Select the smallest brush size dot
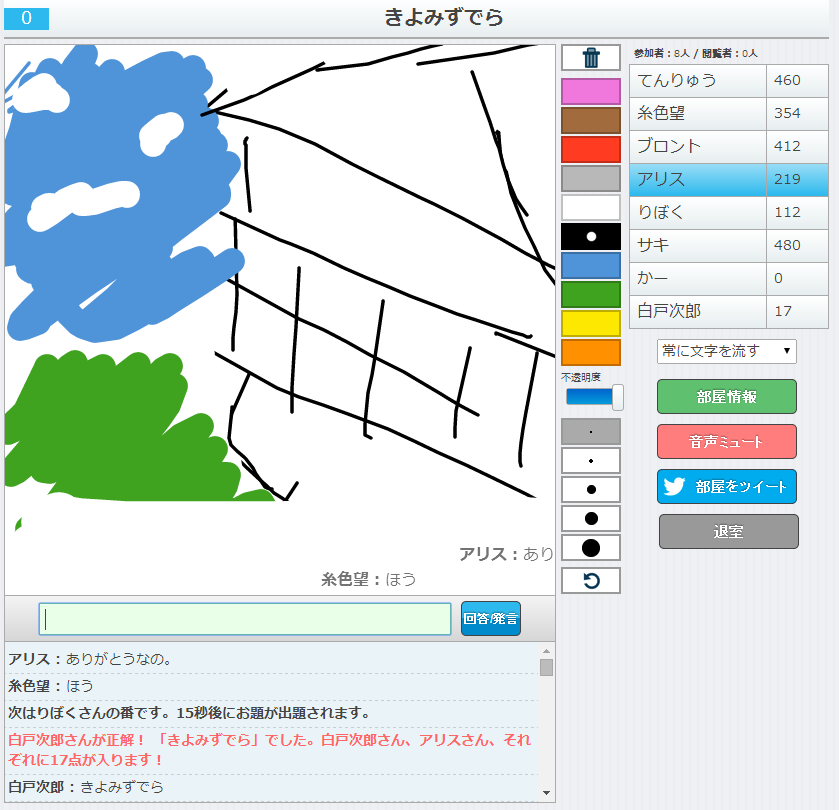The width and height of the screenshot is (839, 810). (591, 432)
